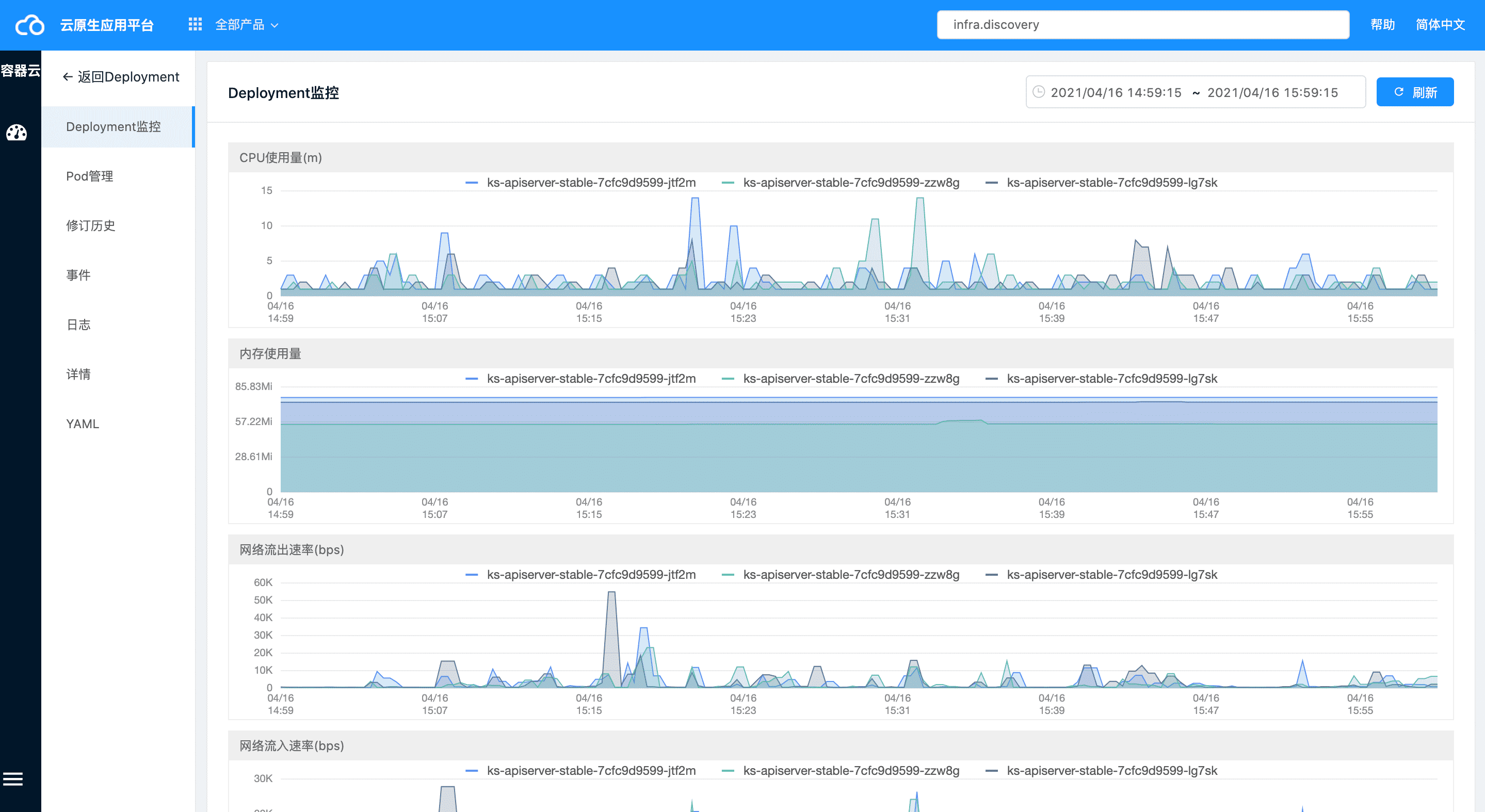Toggle zzw8g series in 网络流入速率 legend
The height and width of the screenshot is (812, 1485).
(841, 771)
